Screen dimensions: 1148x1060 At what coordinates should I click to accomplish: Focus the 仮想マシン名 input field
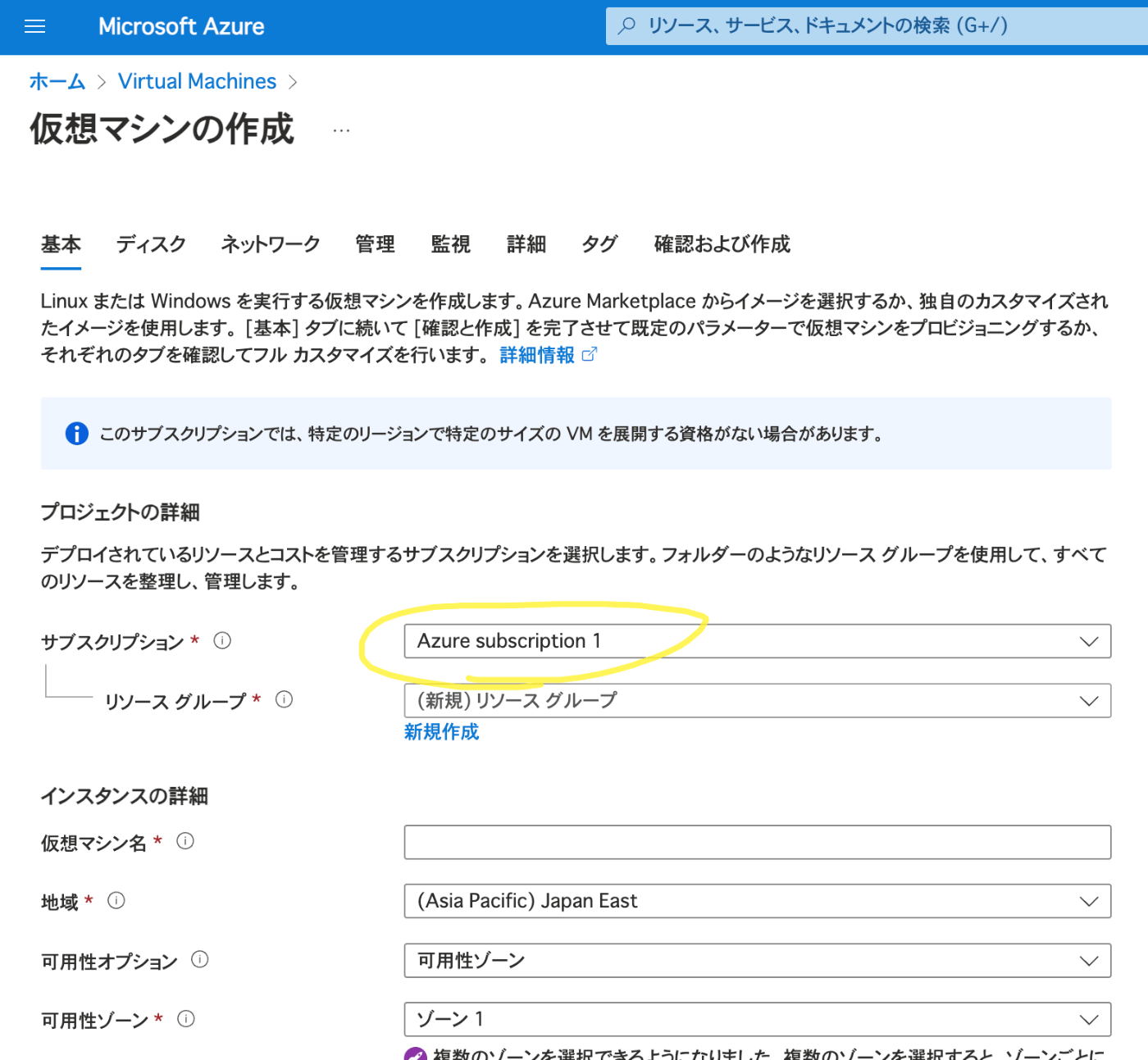(x=757, y=842)
